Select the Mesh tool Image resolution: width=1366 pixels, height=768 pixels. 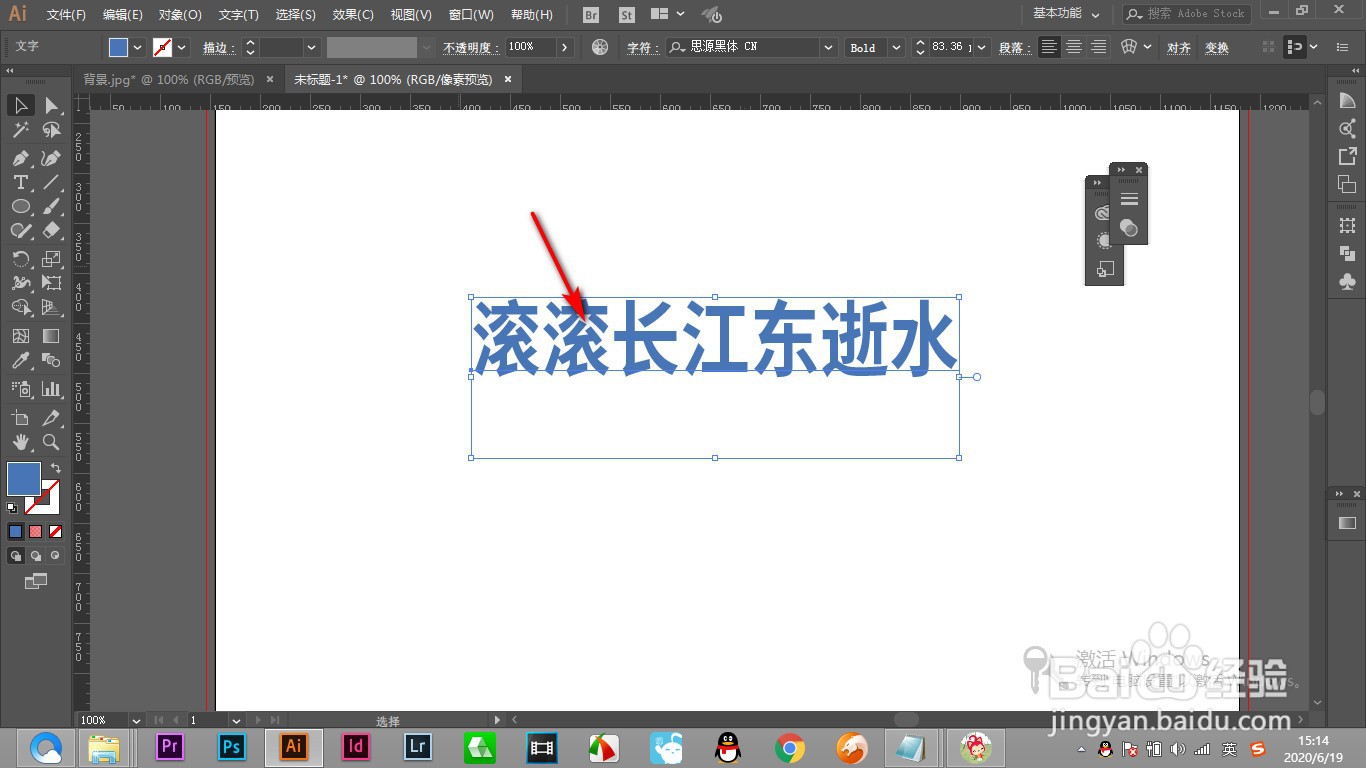click(21, 336)
